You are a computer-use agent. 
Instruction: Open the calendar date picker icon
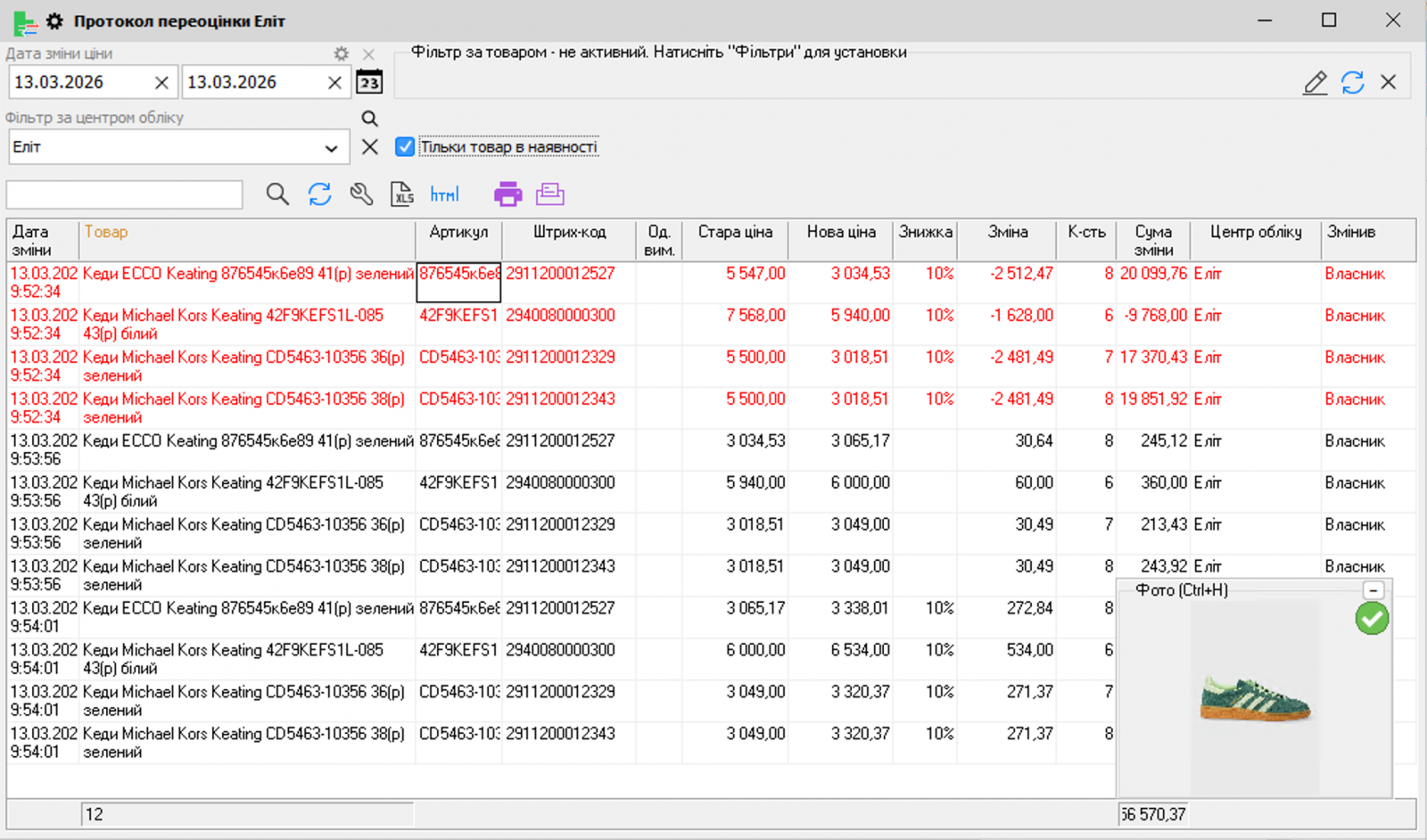(x=369, y=83)
